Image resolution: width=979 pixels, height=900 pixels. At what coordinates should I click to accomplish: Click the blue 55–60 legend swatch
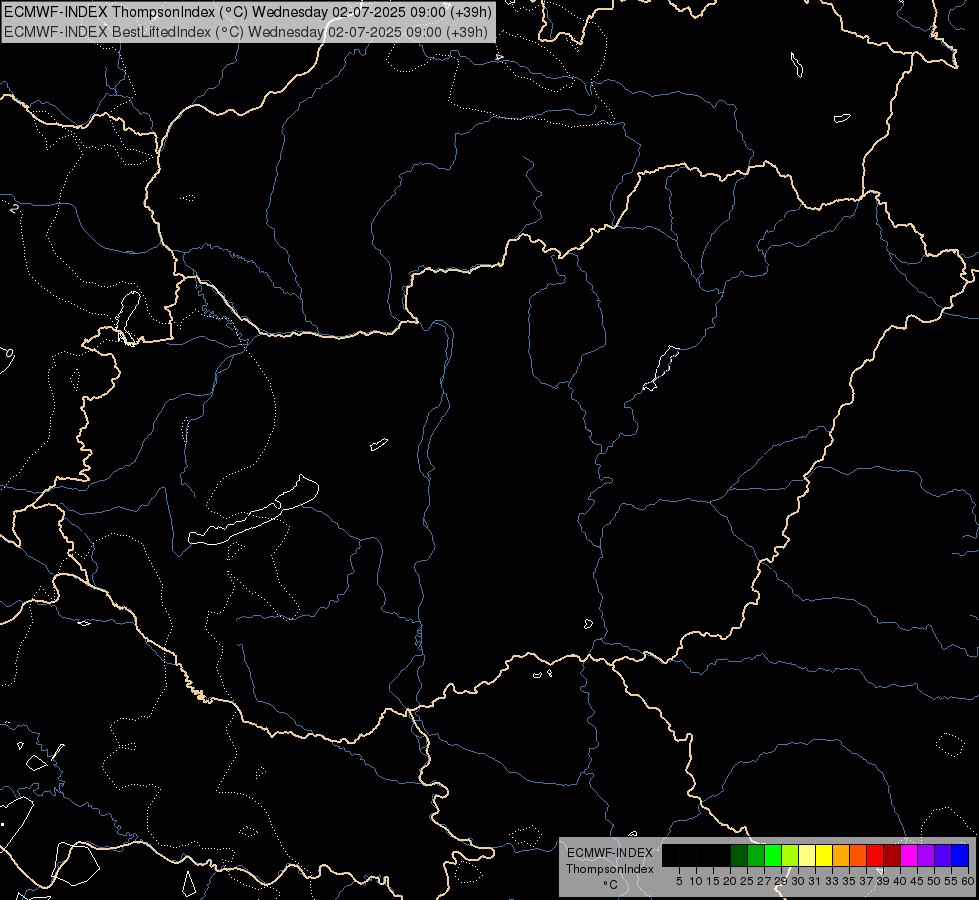click(960, 855)
